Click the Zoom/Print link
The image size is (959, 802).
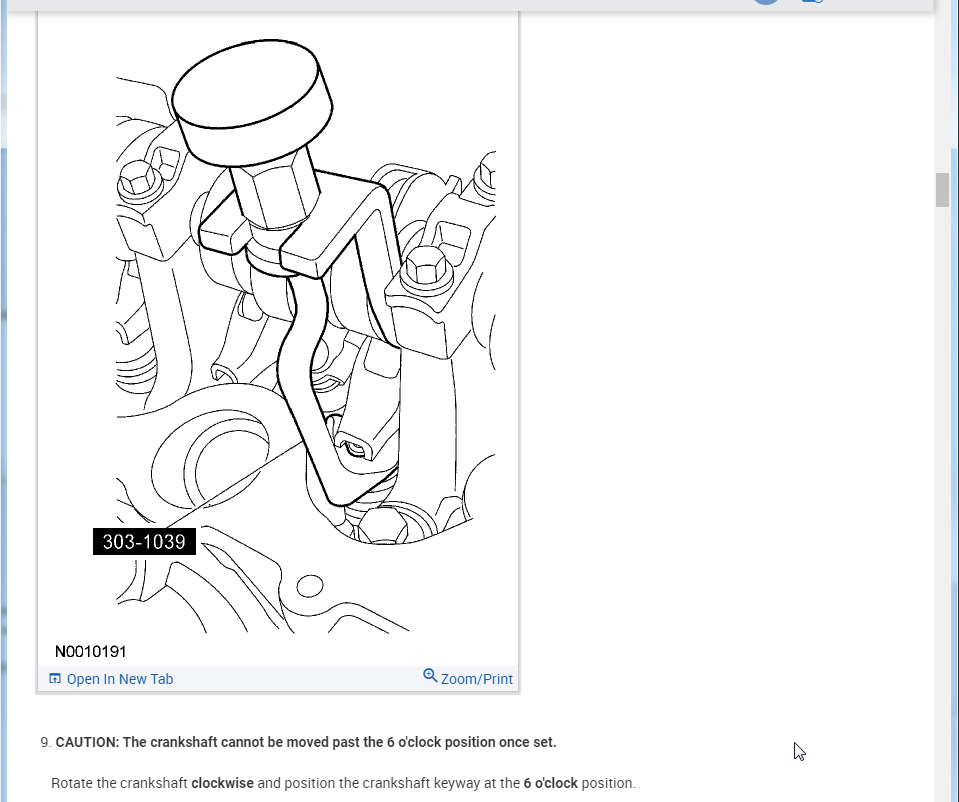click(x=476, y=679)
